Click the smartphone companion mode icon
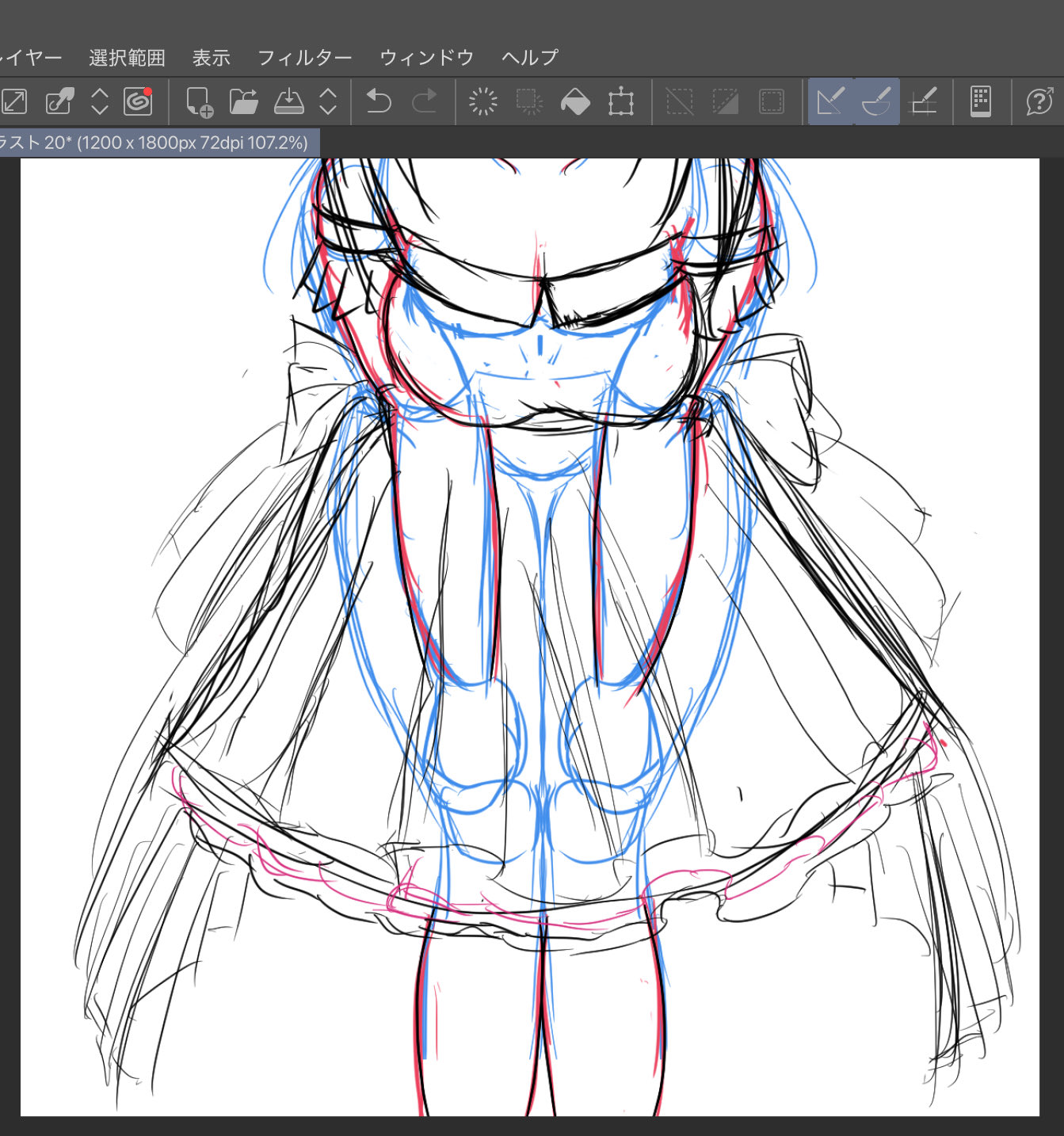Viewport: 1064px width, 1136px height. (981, 102)
